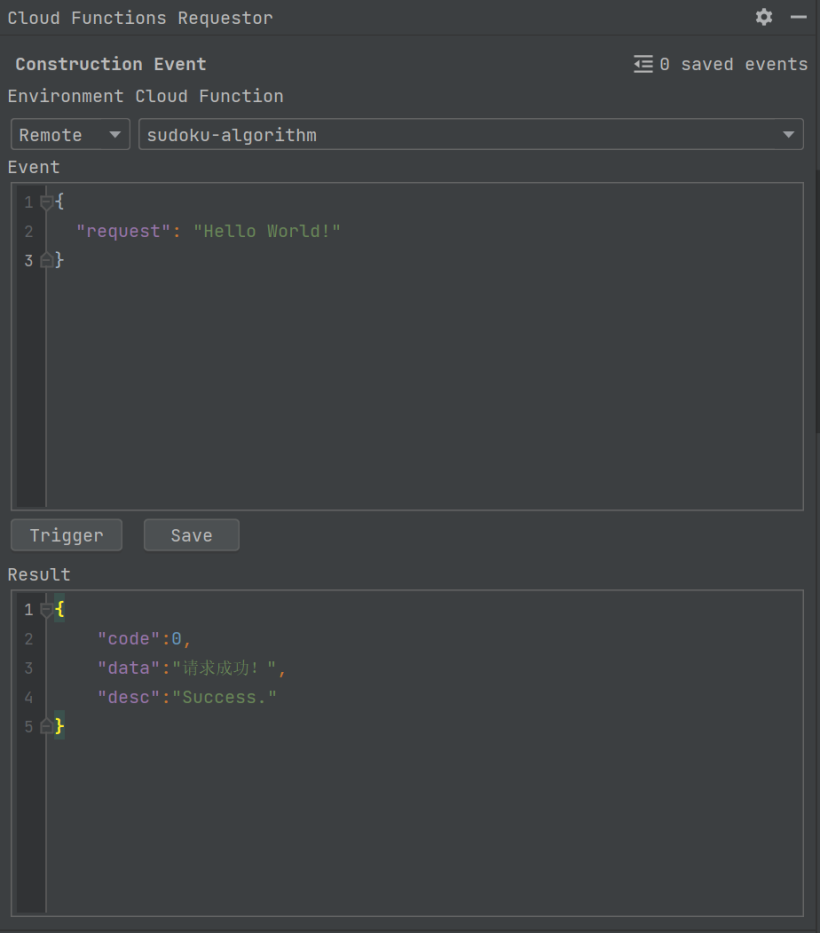Click line number 2 in Event gutter
Image resolution: width=820 pixels, height=933 pixels.
[x=29, y=231]
